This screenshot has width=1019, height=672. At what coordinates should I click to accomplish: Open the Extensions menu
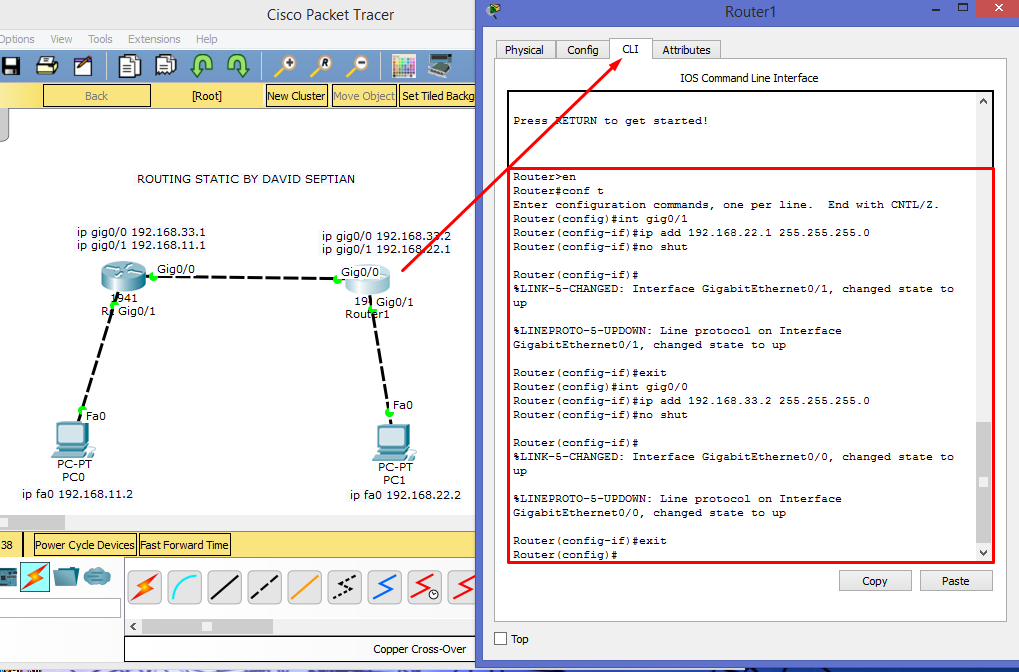(x=154, y=38)
